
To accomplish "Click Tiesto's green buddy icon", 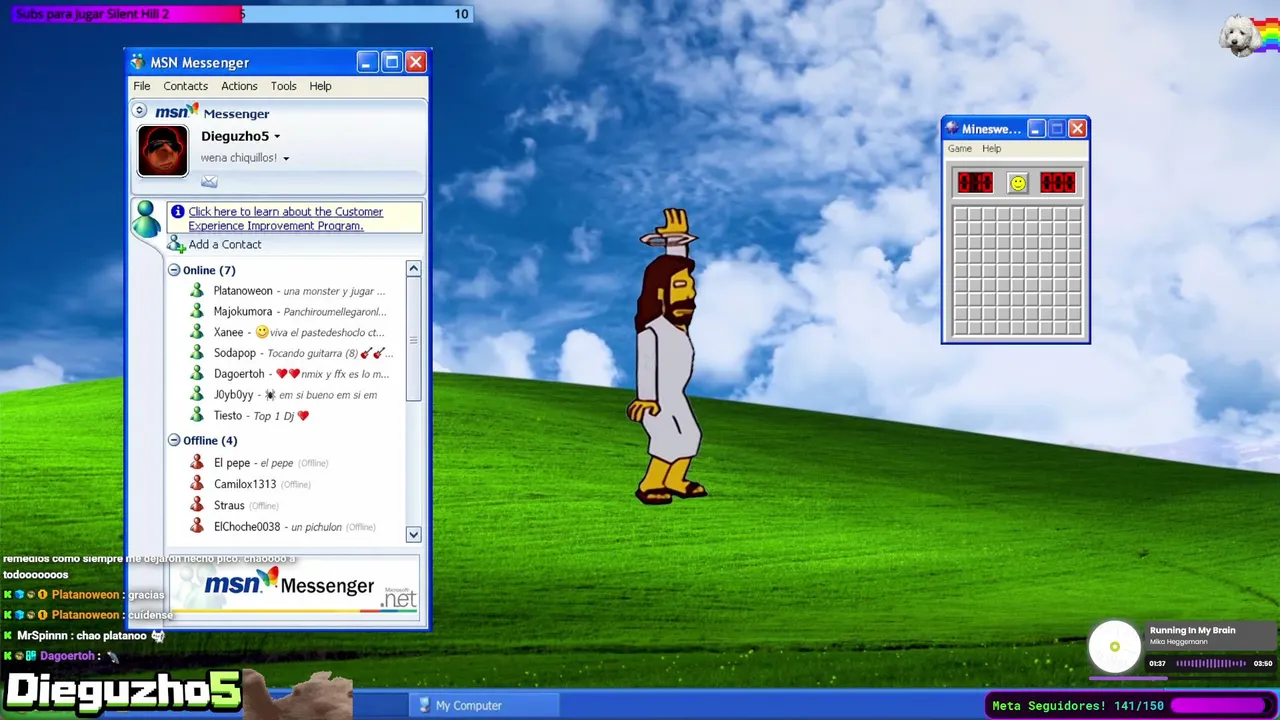I will pyautogui.click(x=197, y=416).
